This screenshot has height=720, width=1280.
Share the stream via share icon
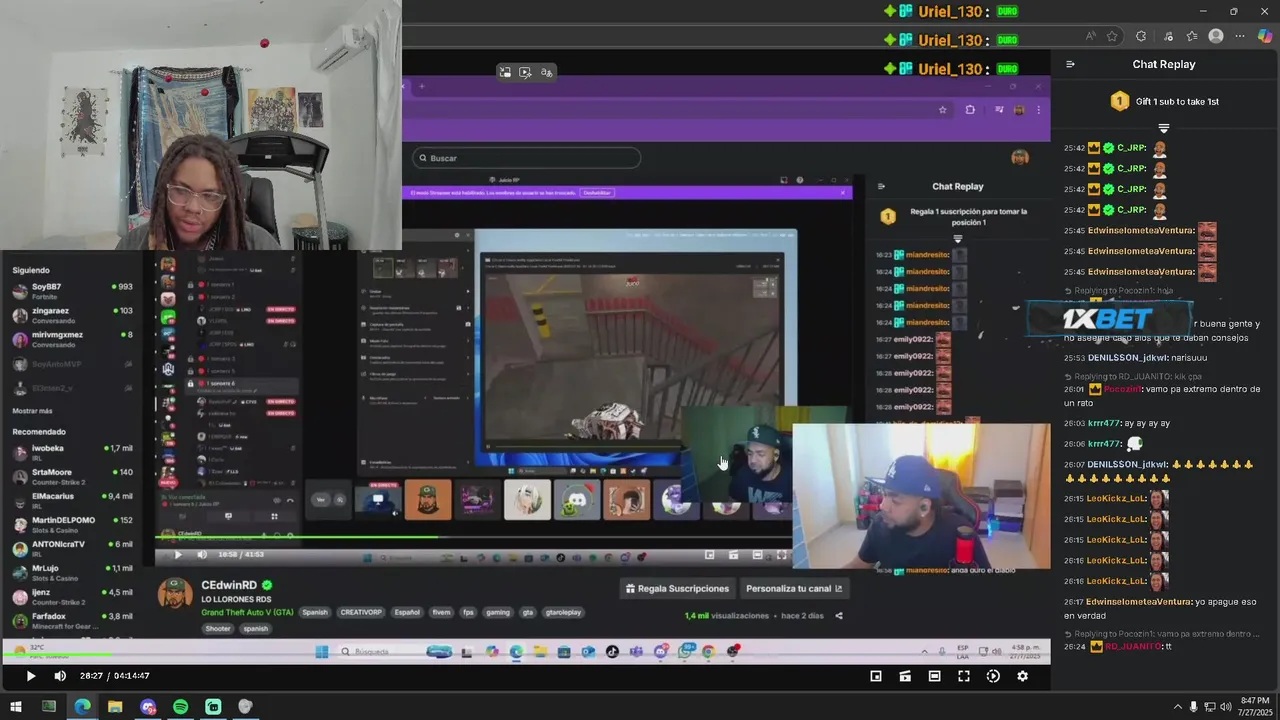[x=839, y=616]
